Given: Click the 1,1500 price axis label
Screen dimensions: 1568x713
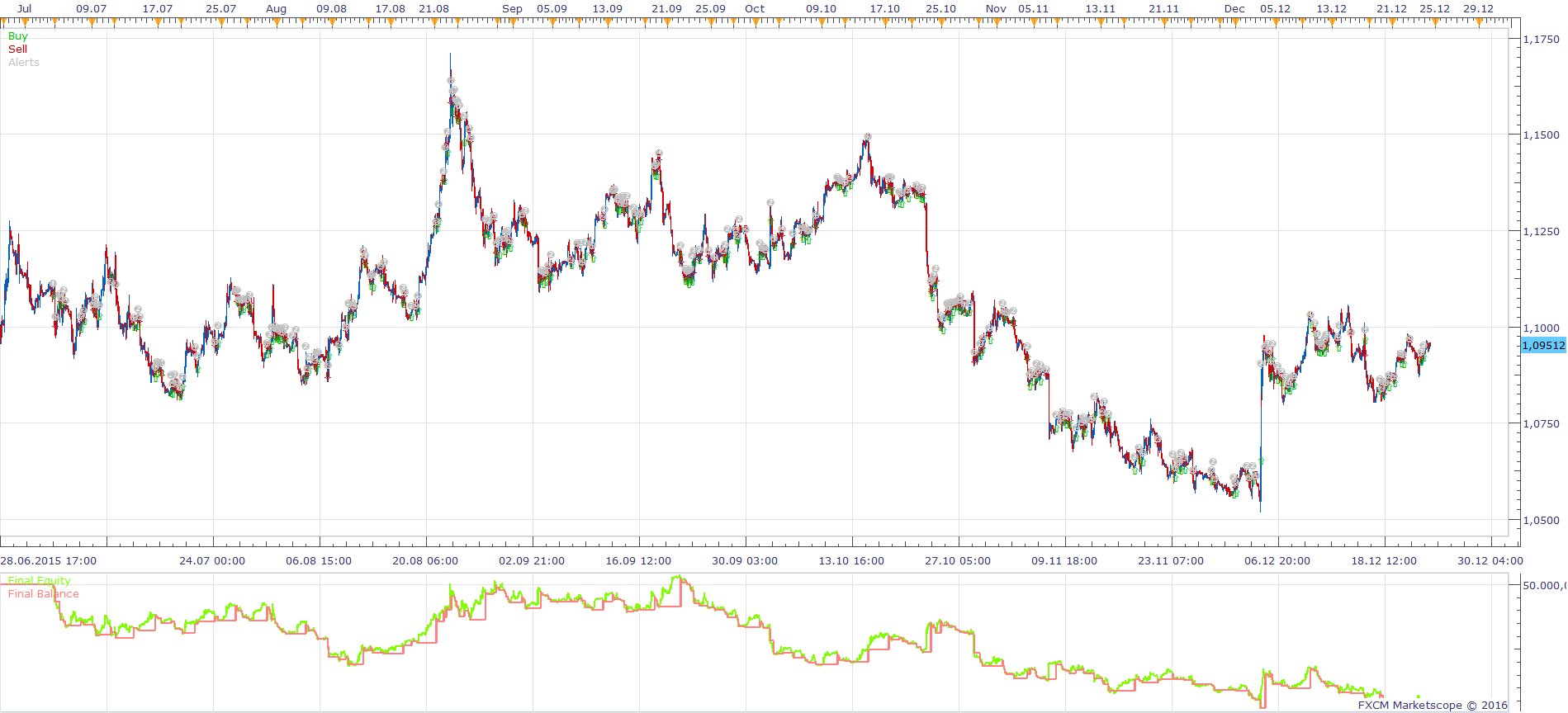Looking at the screenshot, I should click(x=1542, y=135).
